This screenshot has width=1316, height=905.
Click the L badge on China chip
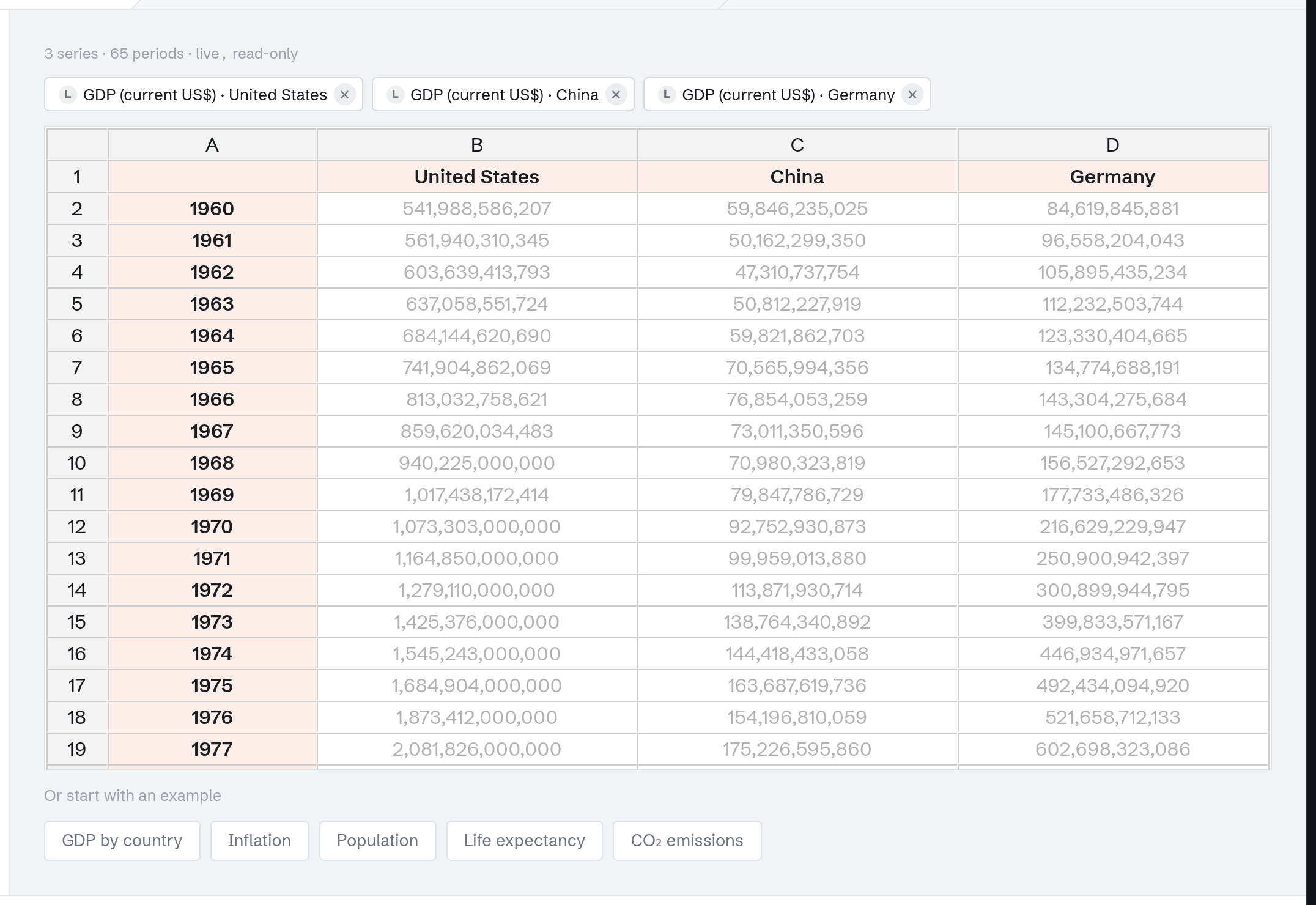pyautogui.click(x=395, y=95)
